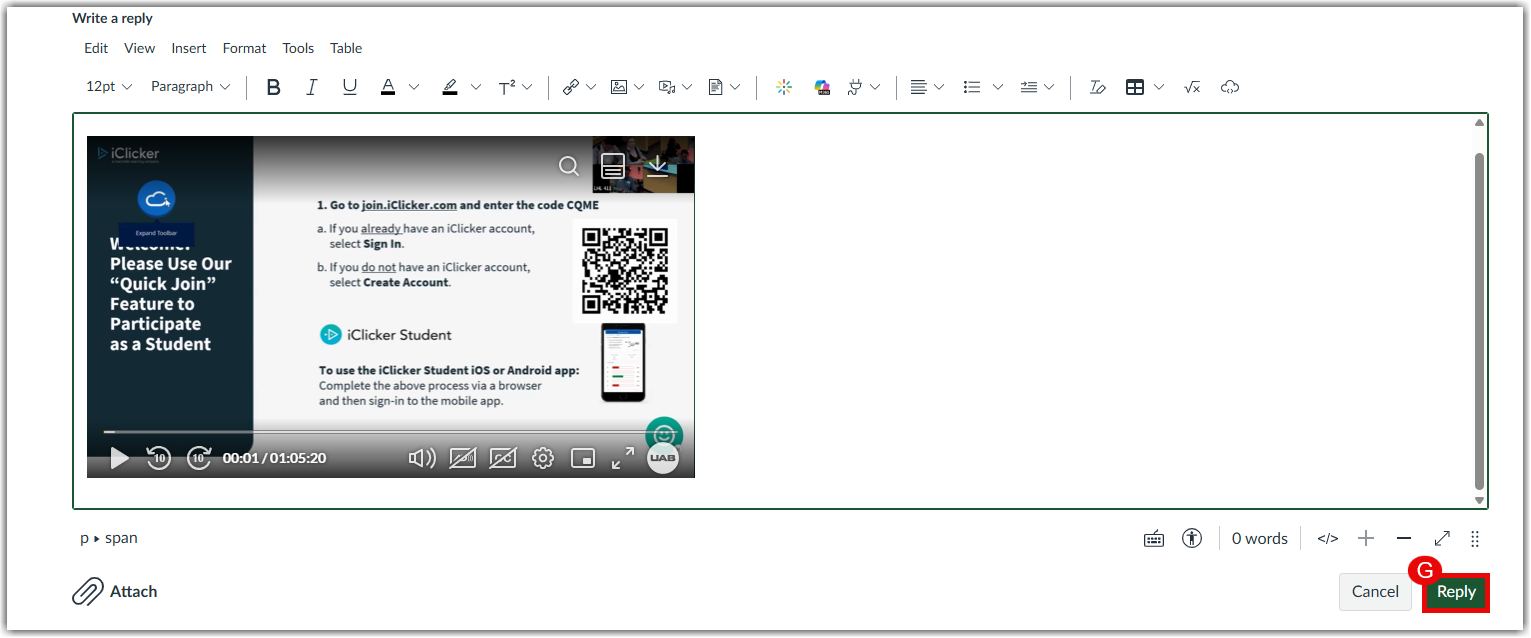Screen dimensions: 1531x638
Task: Switch the video to fullscreen
Action: (623, 458)
